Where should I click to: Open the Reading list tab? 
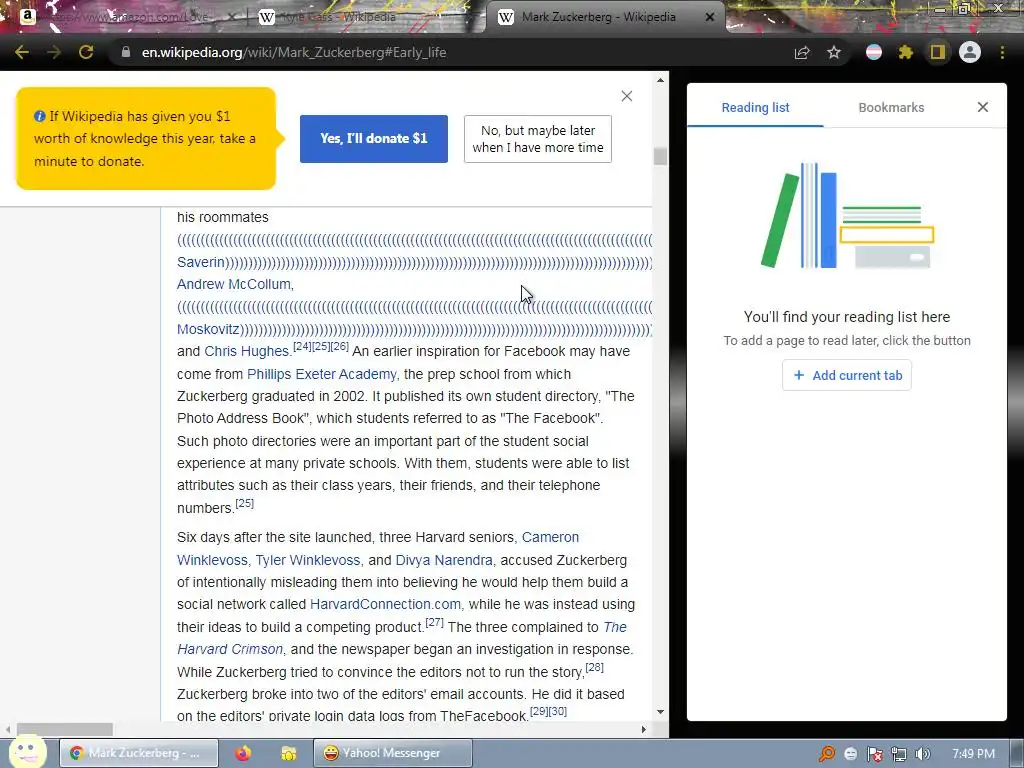point(755,107)
